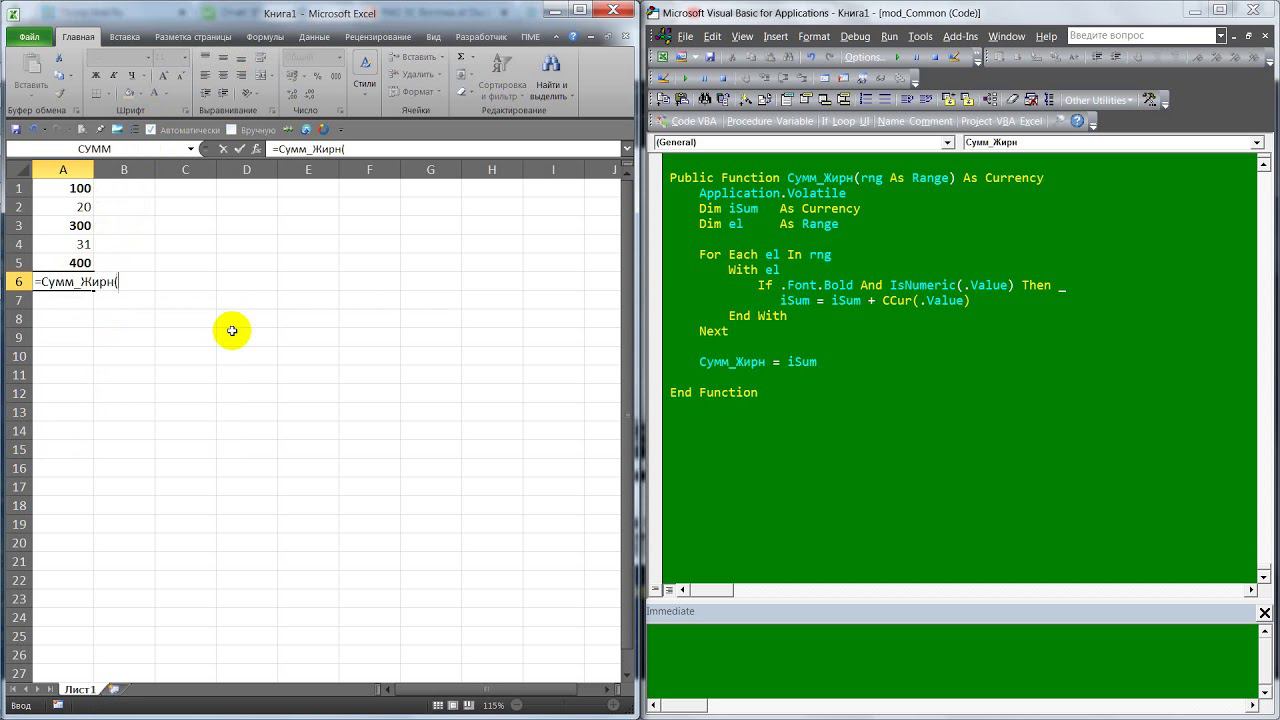Enable the Вручную calculation checkbox
The image size is (1280, 720).
(231, 130)
